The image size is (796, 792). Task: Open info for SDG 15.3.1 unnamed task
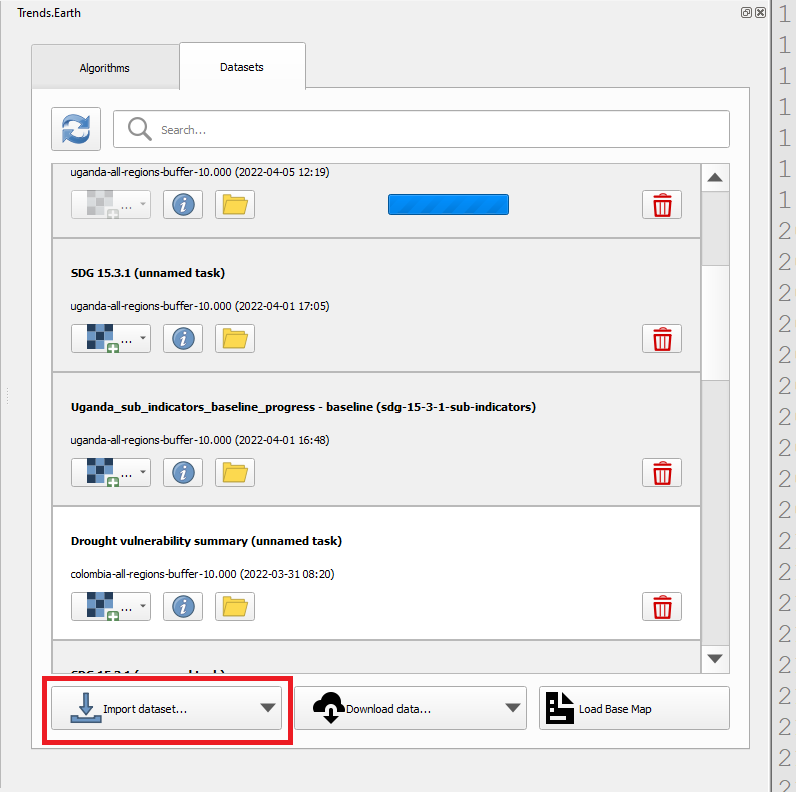coord(182,339)
